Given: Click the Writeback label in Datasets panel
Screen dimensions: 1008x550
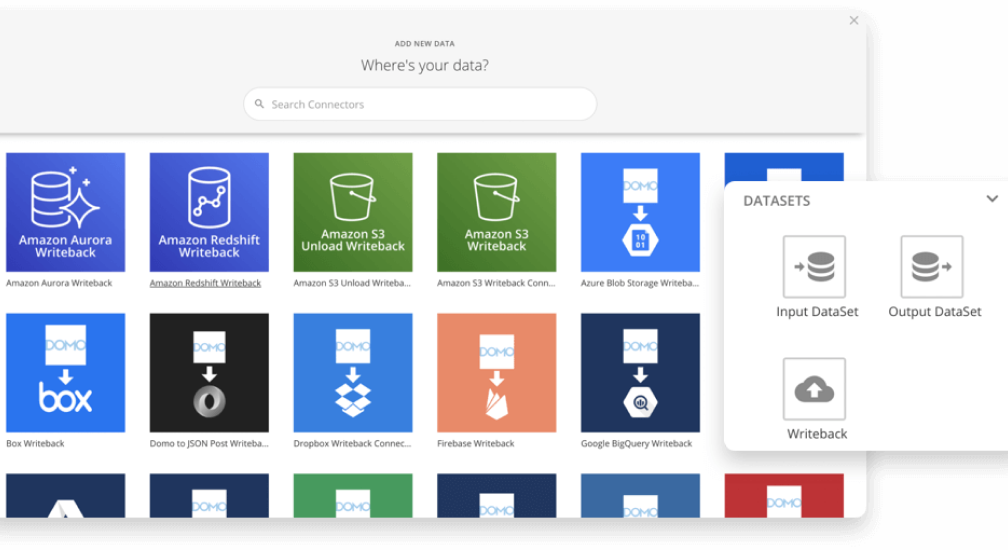Looking at the screenshot, I should tap(817, 434).
